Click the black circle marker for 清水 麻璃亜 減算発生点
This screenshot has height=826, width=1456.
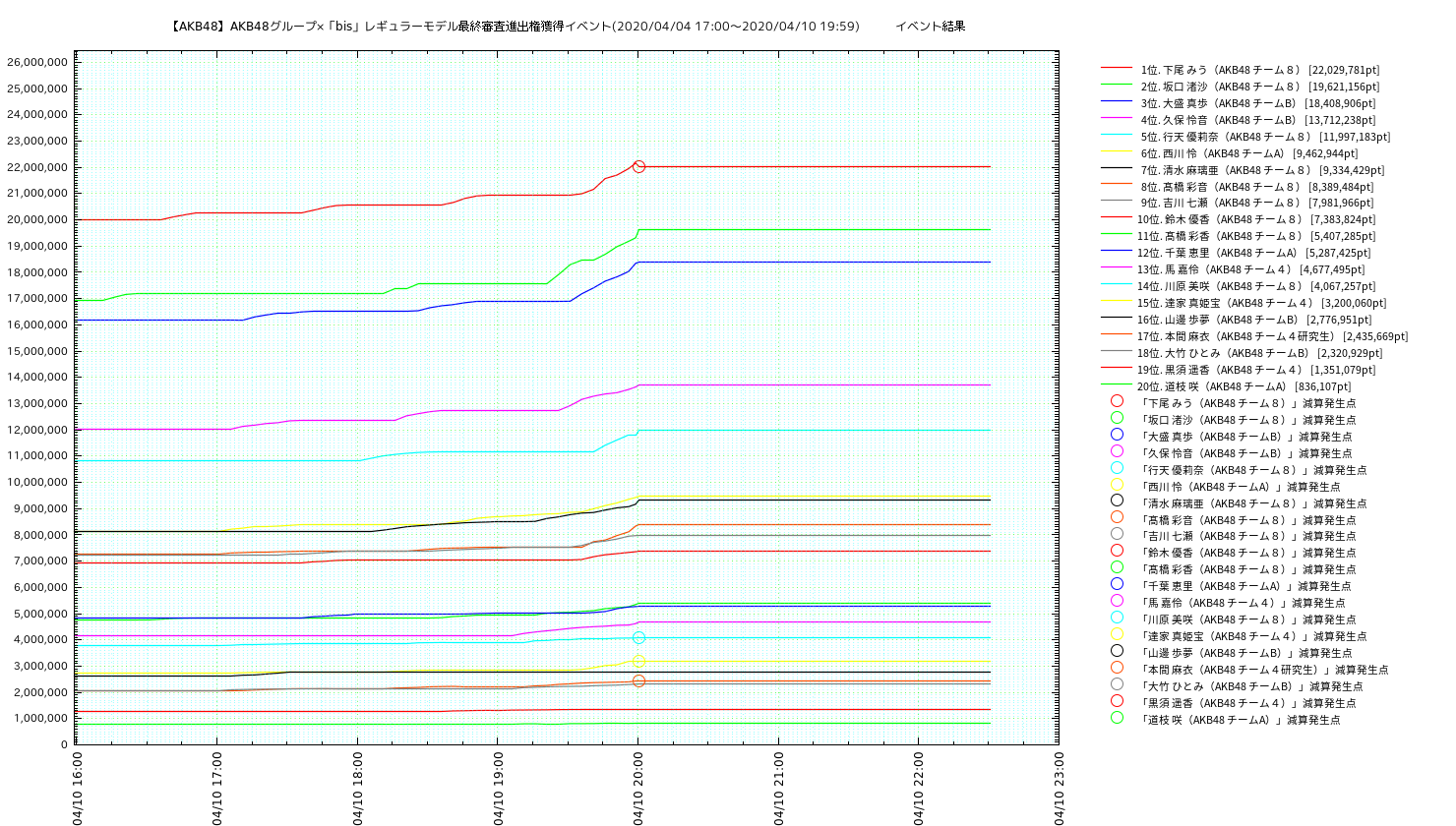[x=1117, y=501]
